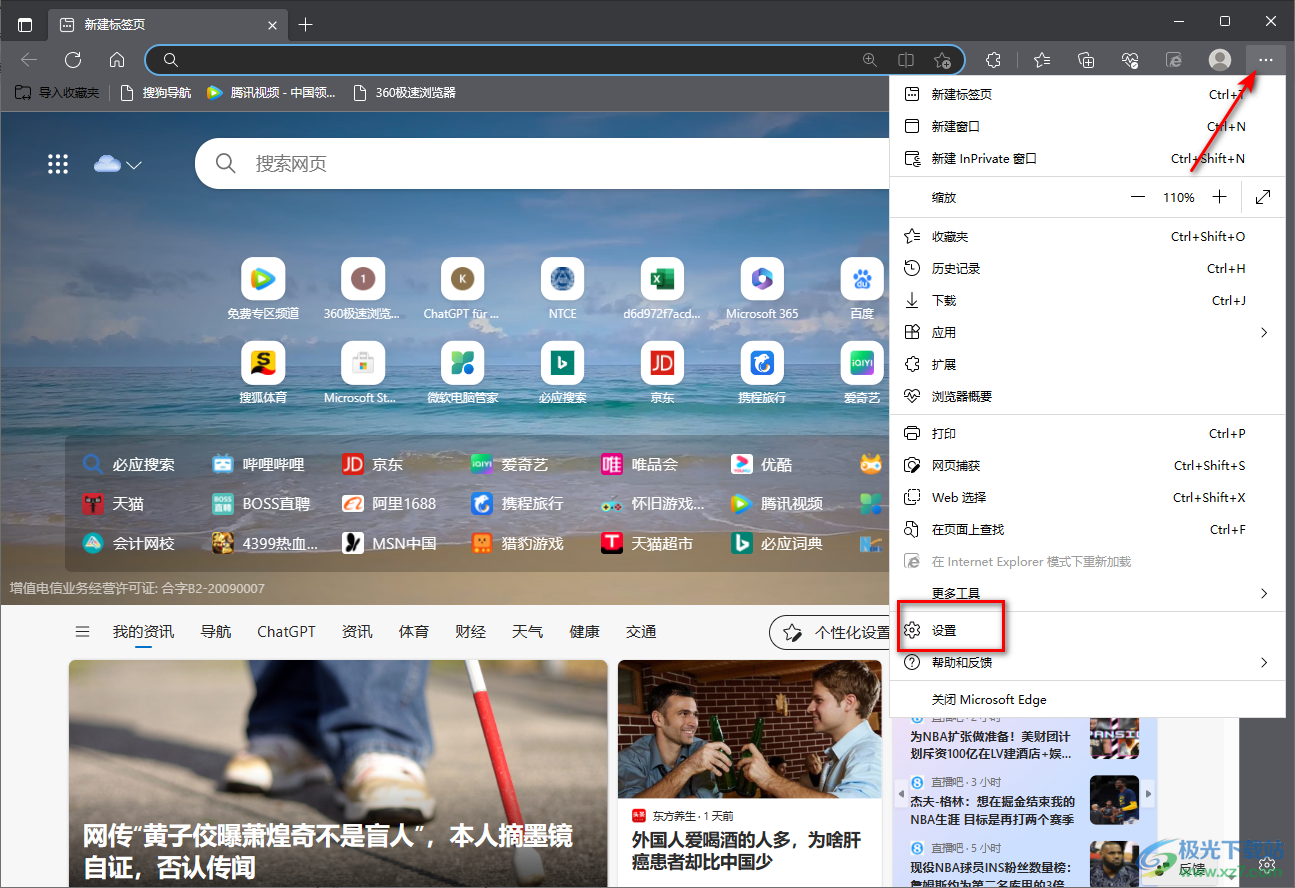The width and height of the screenshot is (1295, 888).
Task: Open Internet Explorer mode toolbar icon
Action: (1175, 60)
